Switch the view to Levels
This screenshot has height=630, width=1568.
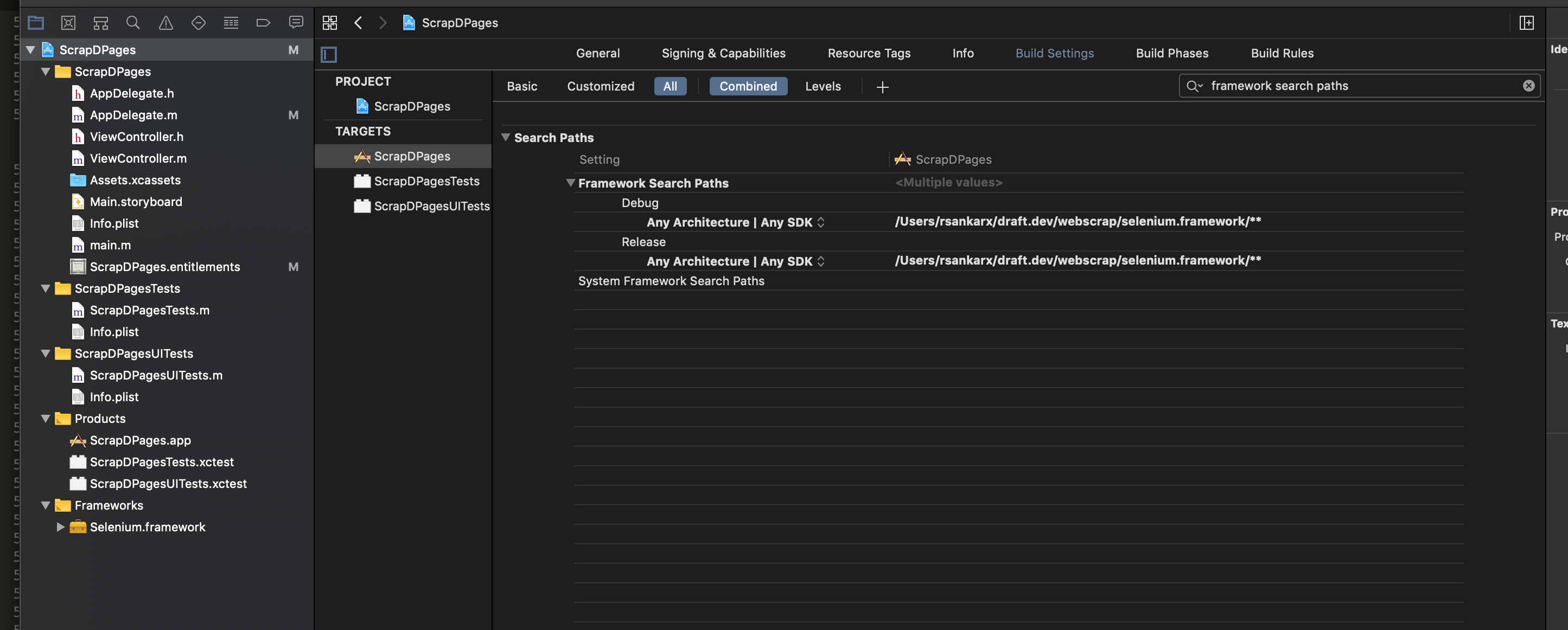pyautogui.click(x=823, y=86)
